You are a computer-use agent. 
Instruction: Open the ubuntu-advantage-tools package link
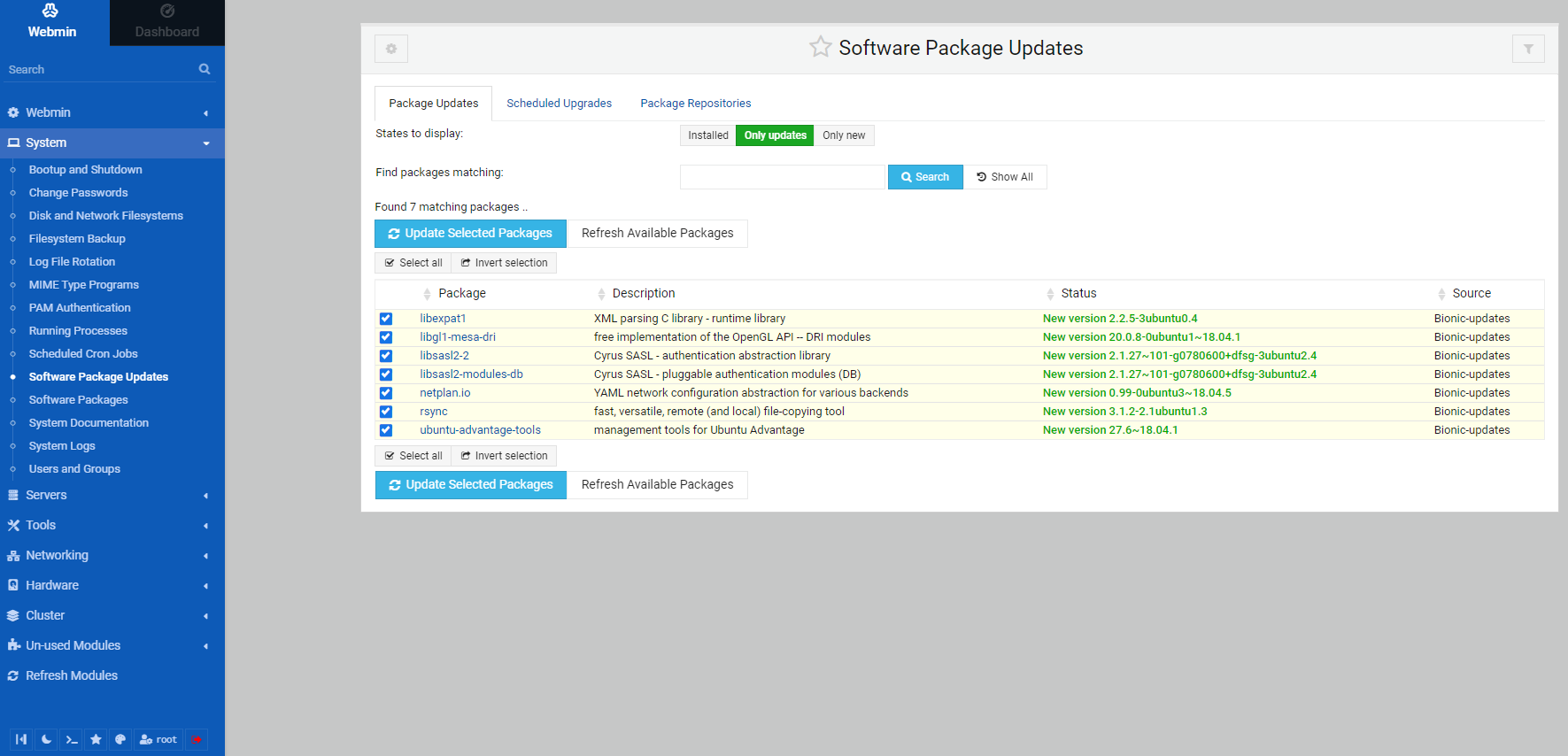(x=480, y=430)
